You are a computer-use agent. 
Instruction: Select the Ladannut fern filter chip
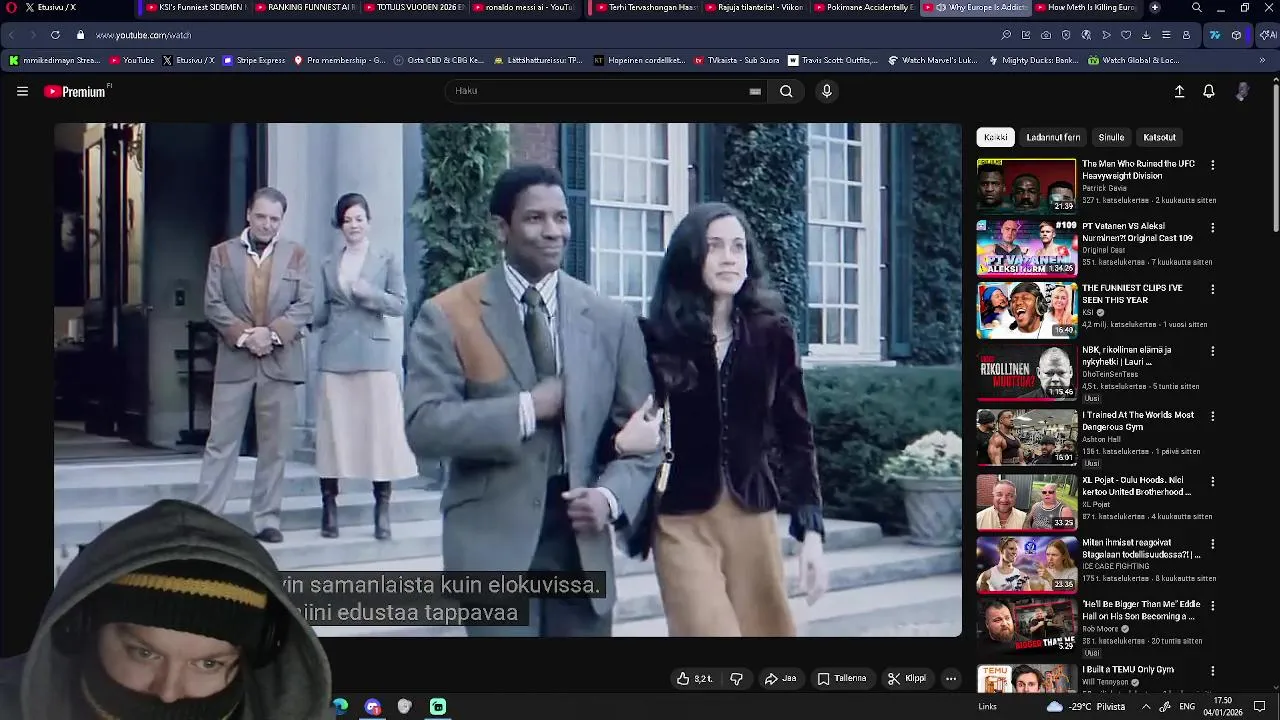pyautogui.click(x=1053, y=137)
